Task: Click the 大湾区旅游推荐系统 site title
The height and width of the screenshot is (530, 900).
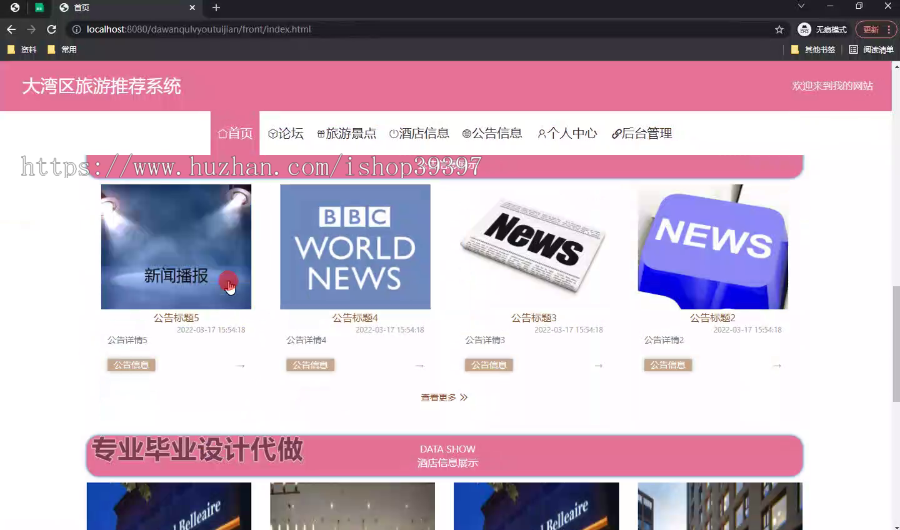Action: click(x=102, y=86)
